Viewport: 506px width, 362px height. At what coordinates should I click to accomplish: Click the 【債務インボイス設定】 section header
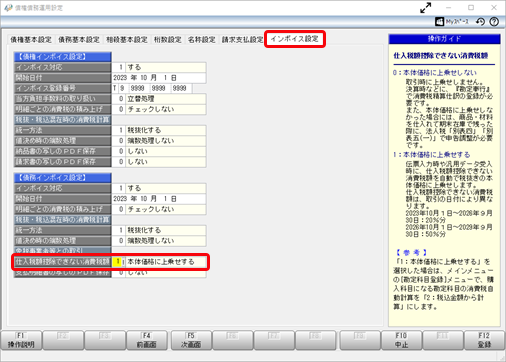[x=63, y=178]
